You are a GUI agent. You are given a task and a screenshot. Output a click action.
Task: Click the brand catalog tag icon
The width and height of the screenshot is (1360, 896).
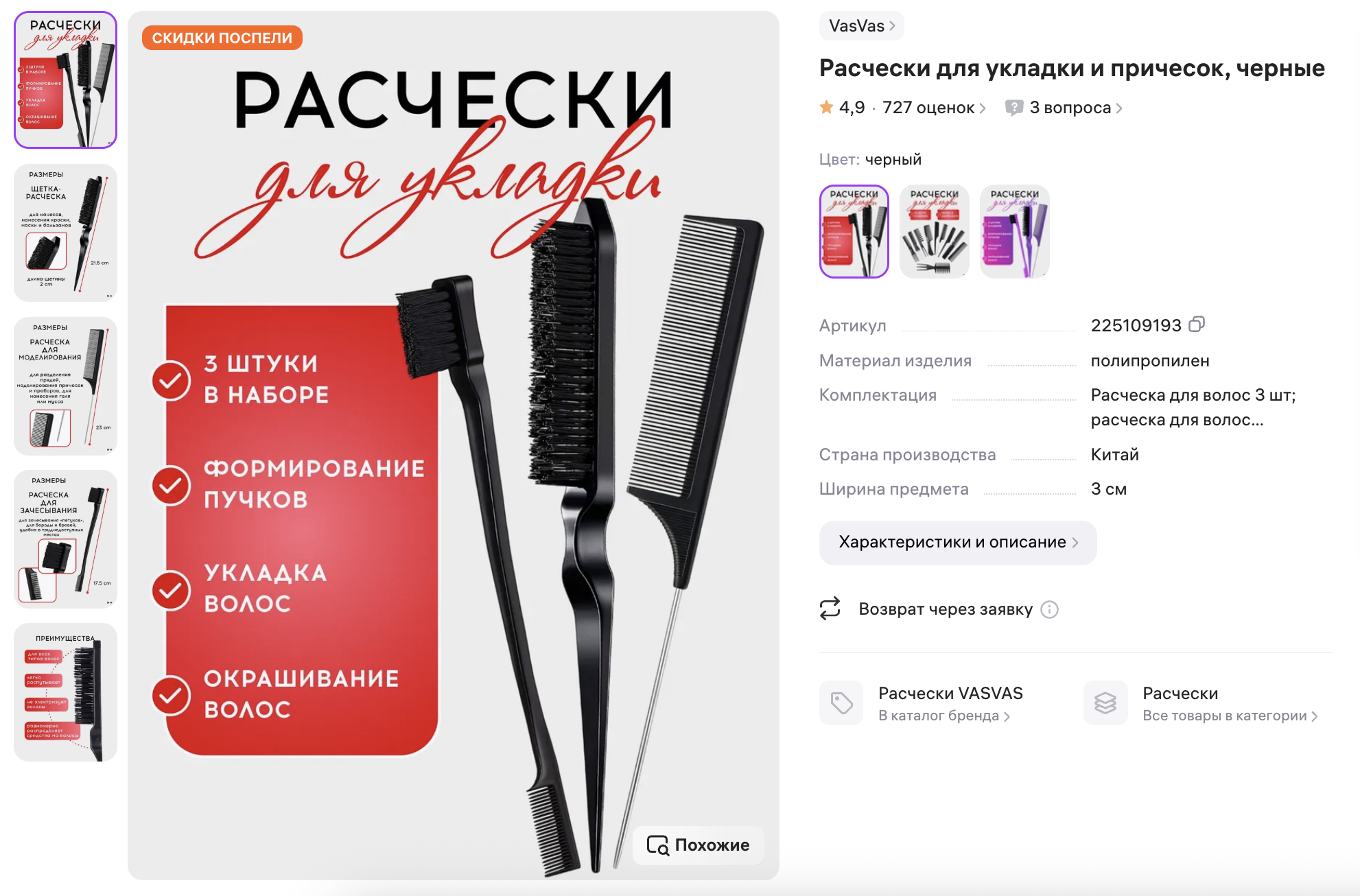(x=841, y=703)
